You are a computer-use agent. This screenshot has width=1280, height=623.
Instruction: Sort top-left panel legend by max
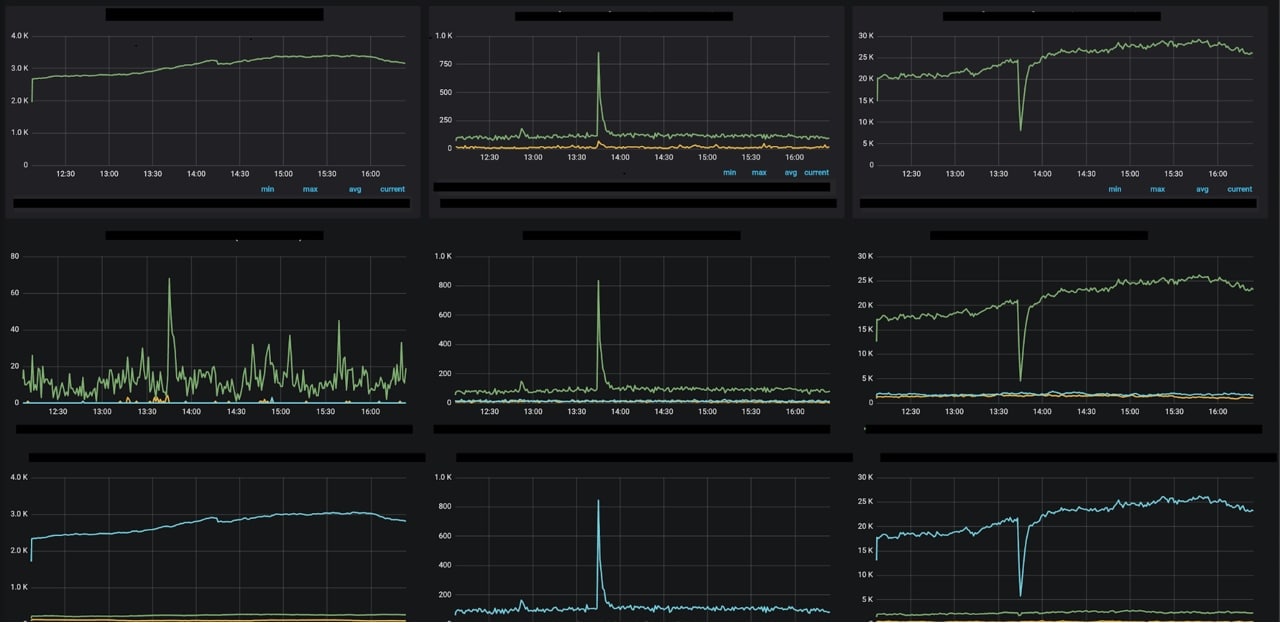click(310, 188)
